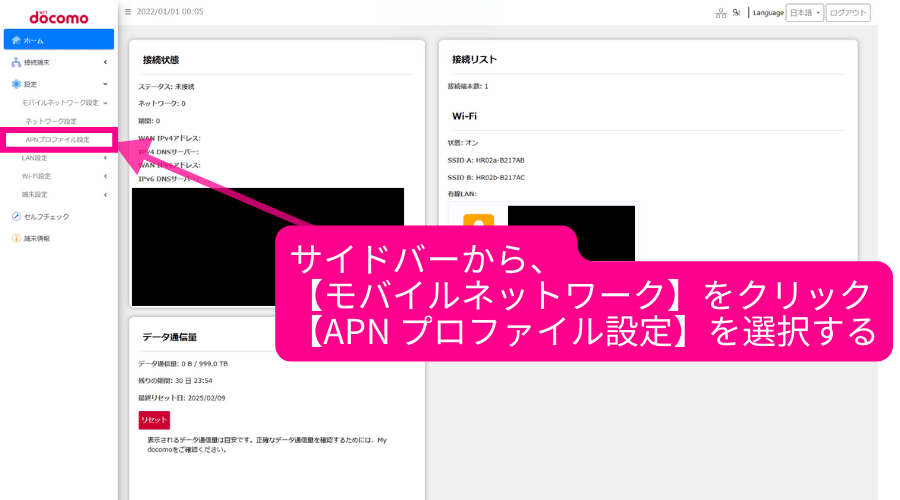Click the 接続端末数: 1 line
Image resolution: width=900 pixels, height=500 pixels.
coord(468,86)
